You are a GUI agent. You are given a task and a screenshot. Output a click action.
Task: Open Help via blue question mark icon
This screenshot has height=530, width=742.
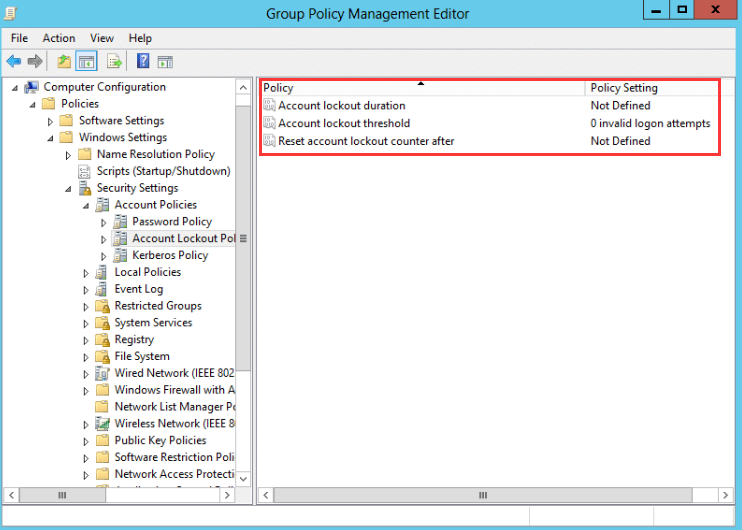coord(143,62)
